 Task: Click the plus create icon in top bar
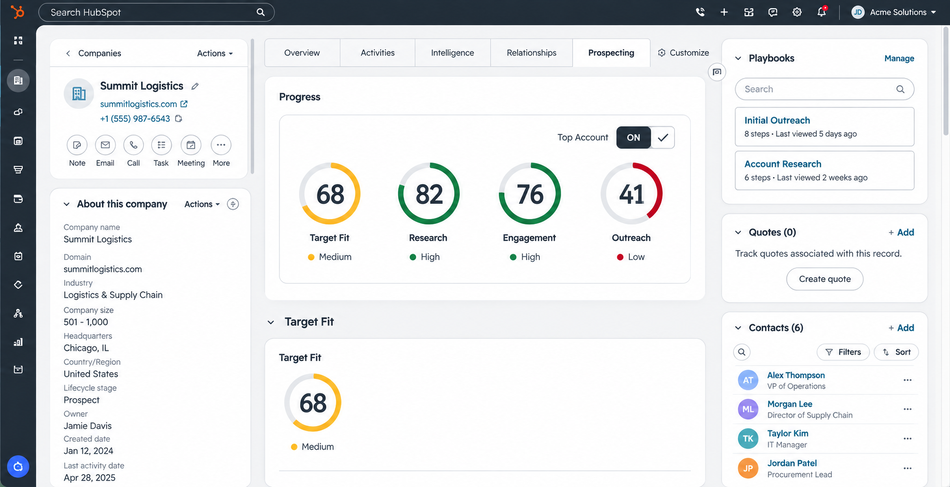coord(724,12)
